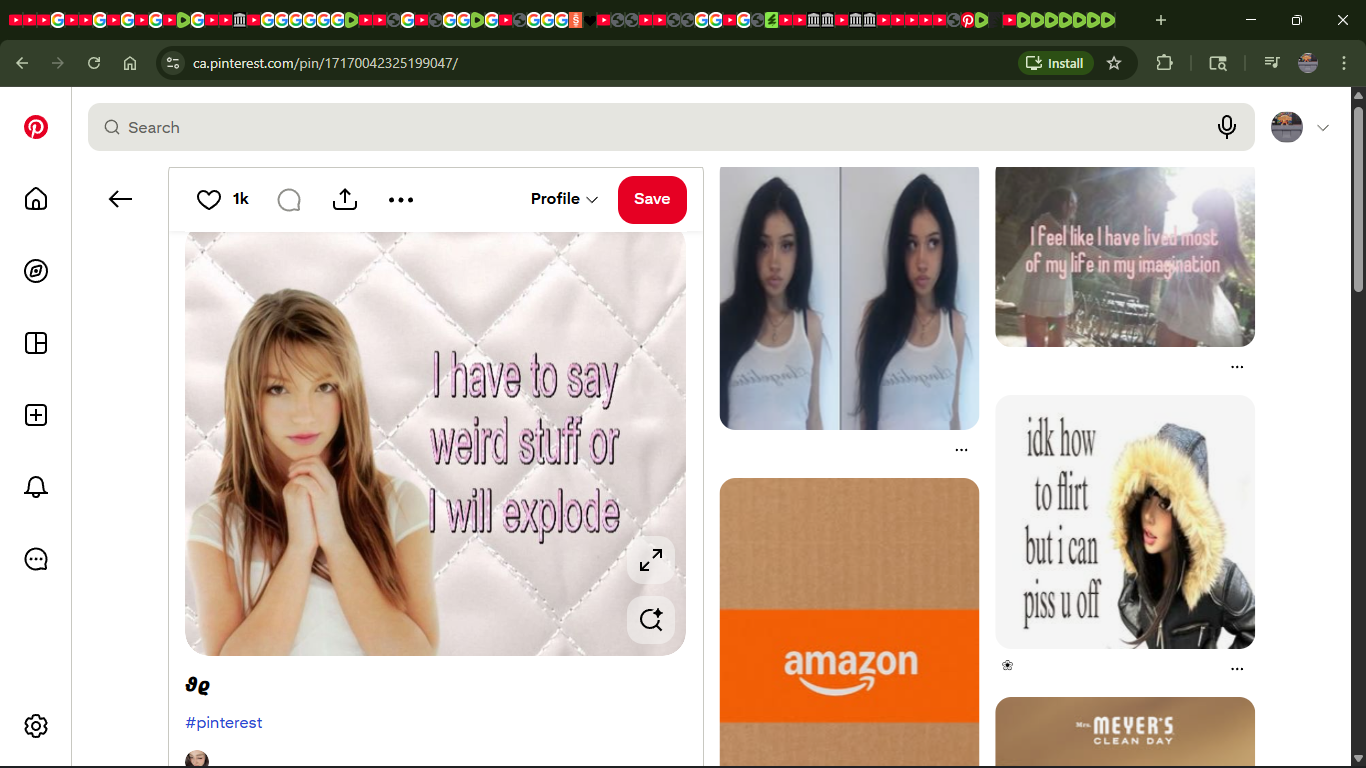Viewport: 1366px width, 768px height.
Task: Toggle fullscreen view of the pin image
Action: [651, 560]
